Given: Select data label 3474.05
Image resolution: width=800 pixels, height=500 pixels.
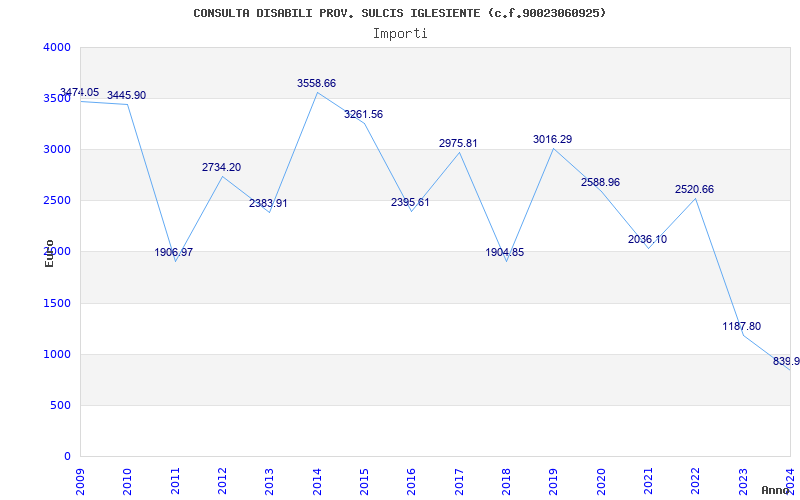Looking at the screenshot, I should tap(80, 92).
